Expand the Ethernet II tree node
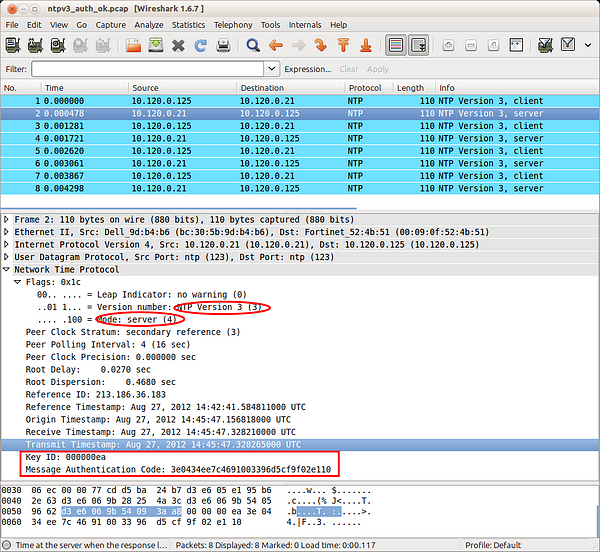600x552 pixels. pos(8,231)
